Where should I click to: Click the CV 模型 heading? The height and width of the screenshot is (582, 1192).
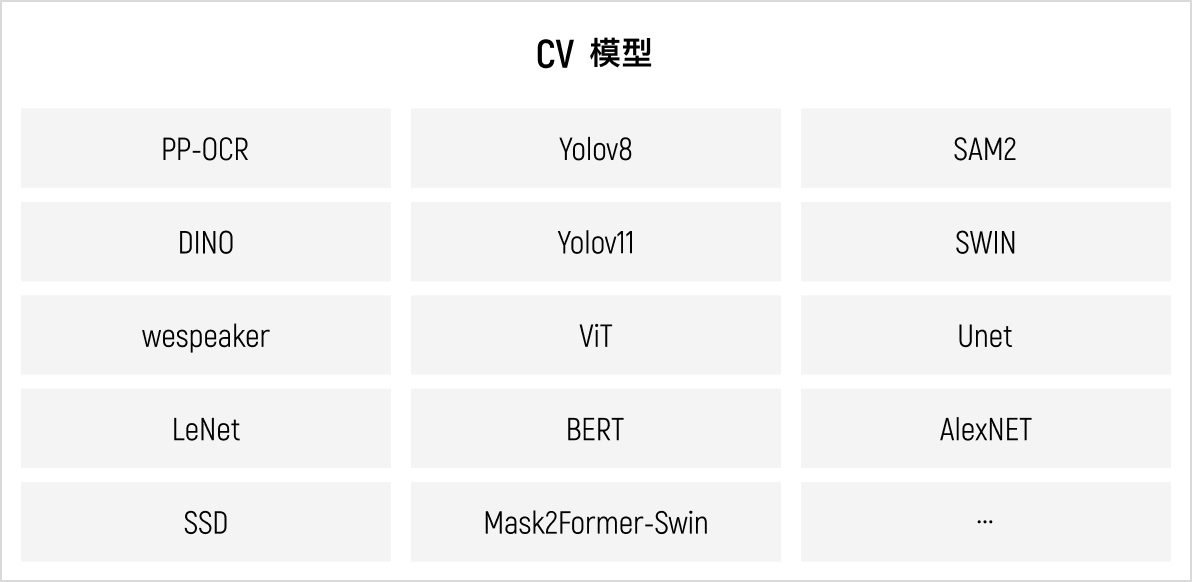click(594, 54)
